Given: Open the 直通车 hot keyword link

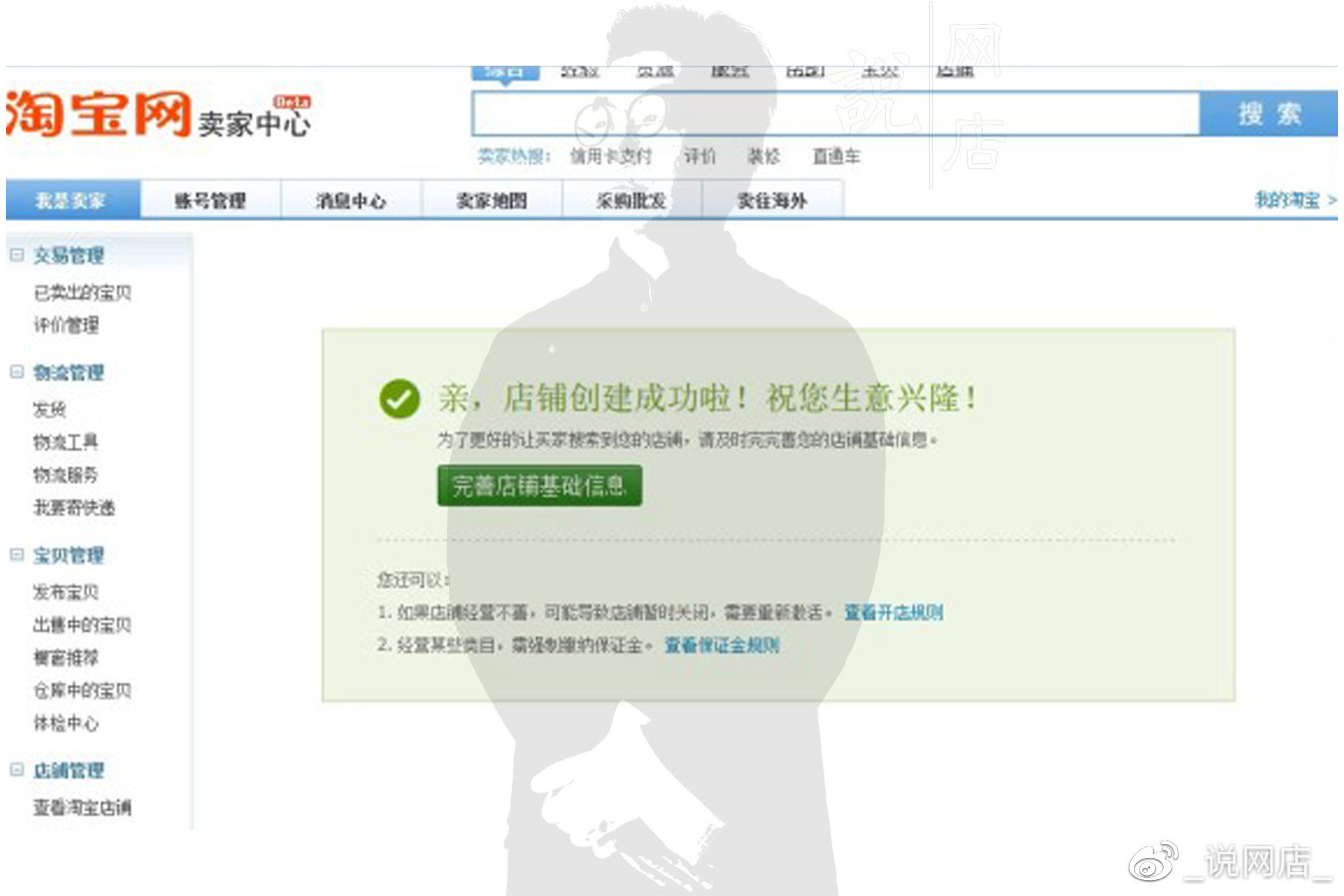Looking at the screenshot, I should [x=836, y=156].
